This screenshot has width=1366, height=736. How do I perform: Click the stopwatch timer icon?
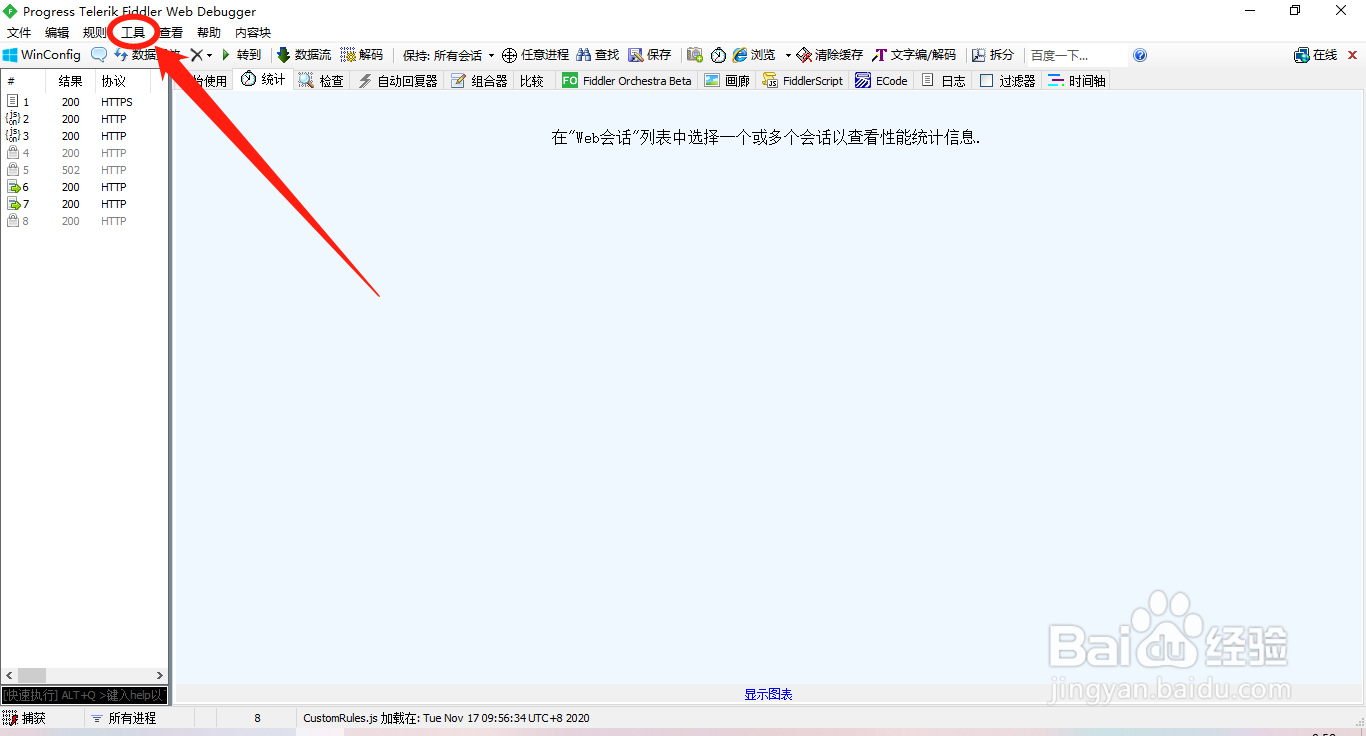tap(718, 55)
